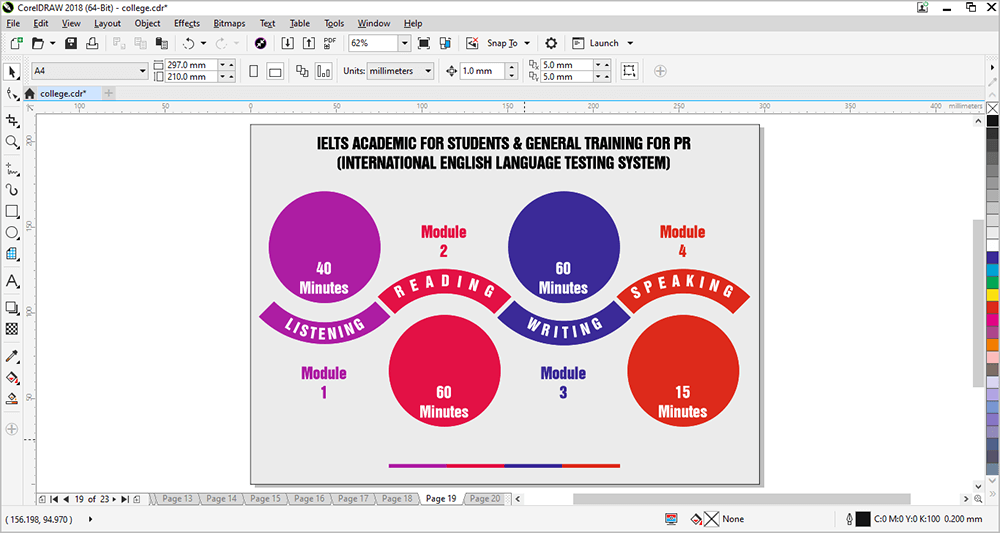
Task: Select the Crop tool
Action: point(11,120)
